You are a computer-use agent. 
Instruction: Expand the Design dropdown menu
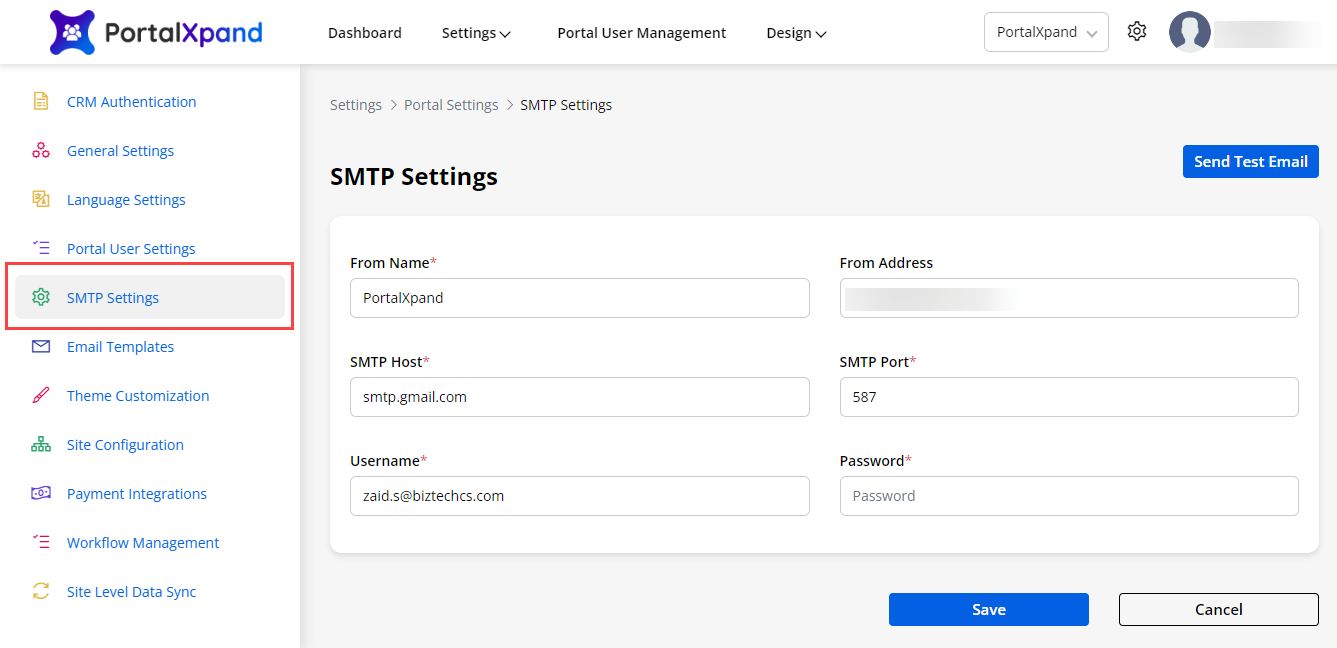[x=796, y=33]
